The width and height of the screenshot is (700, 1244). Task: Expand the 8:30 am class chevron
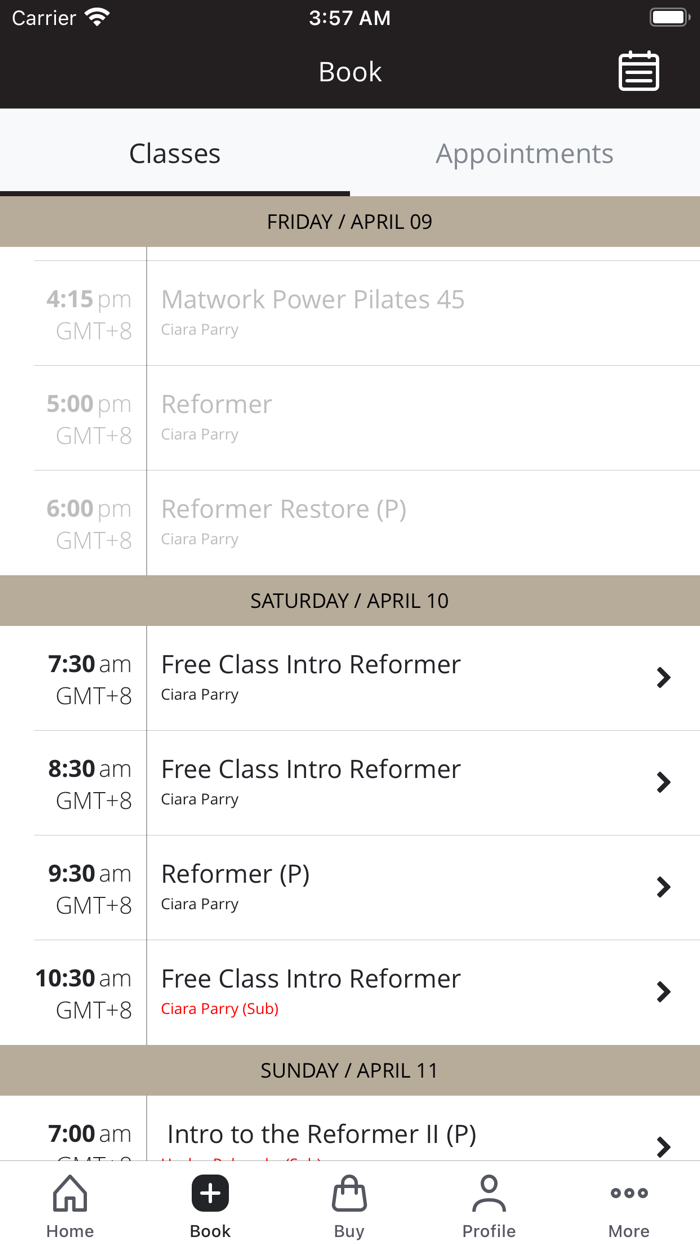[663, 783]
